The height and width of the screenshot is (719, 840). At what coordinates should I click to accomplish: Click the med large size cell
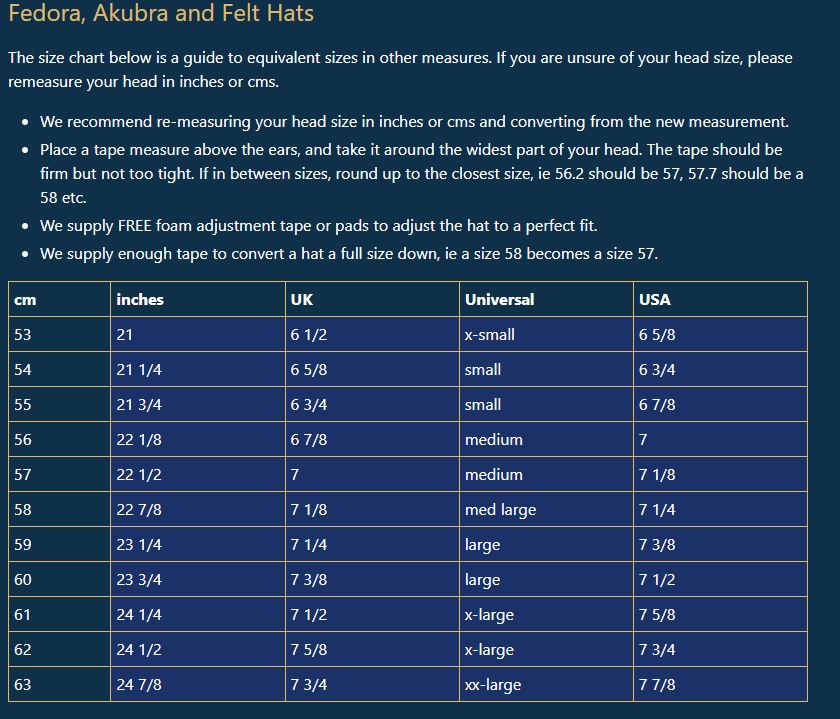pyautogui.click(x=546, y=509)
